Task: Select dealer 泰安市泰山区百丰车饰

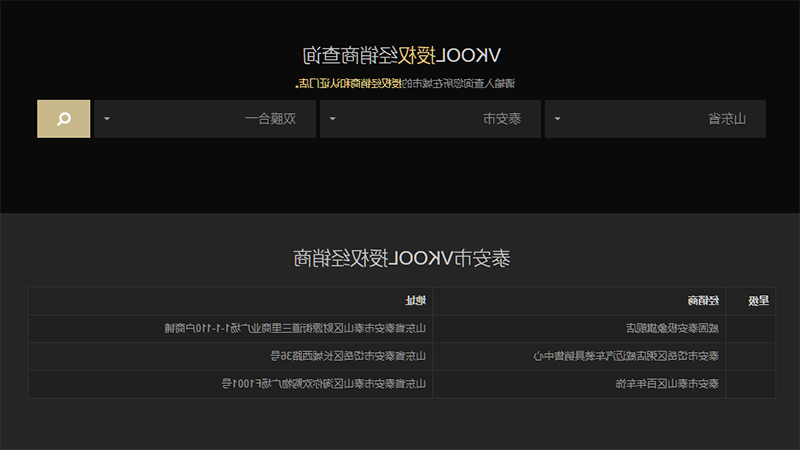Action: click(667, 384)
